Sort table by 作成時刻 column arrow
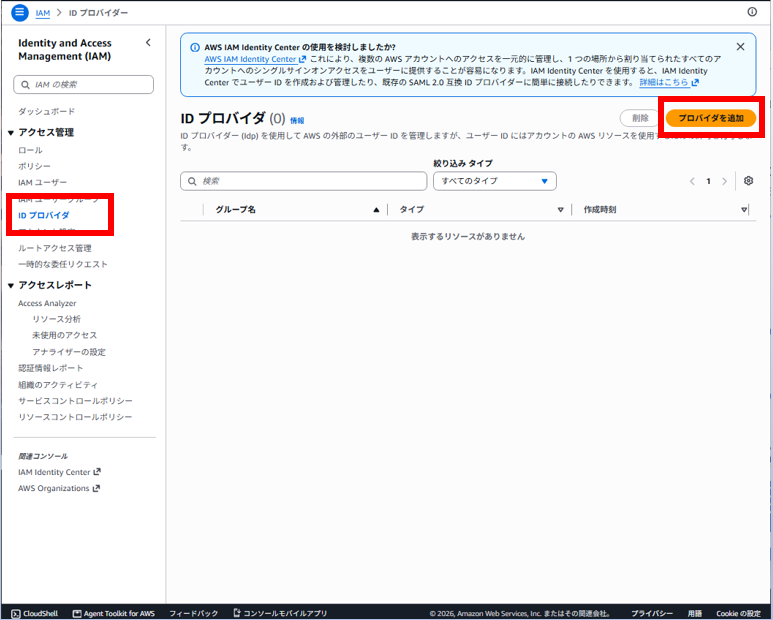The width and height of the screenshot is (773, 620). pos(744,210)
